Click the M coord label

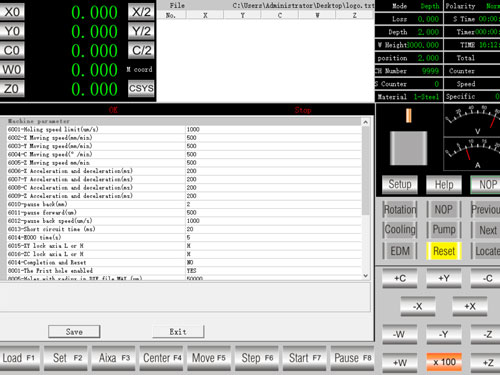tap(140, 70)
